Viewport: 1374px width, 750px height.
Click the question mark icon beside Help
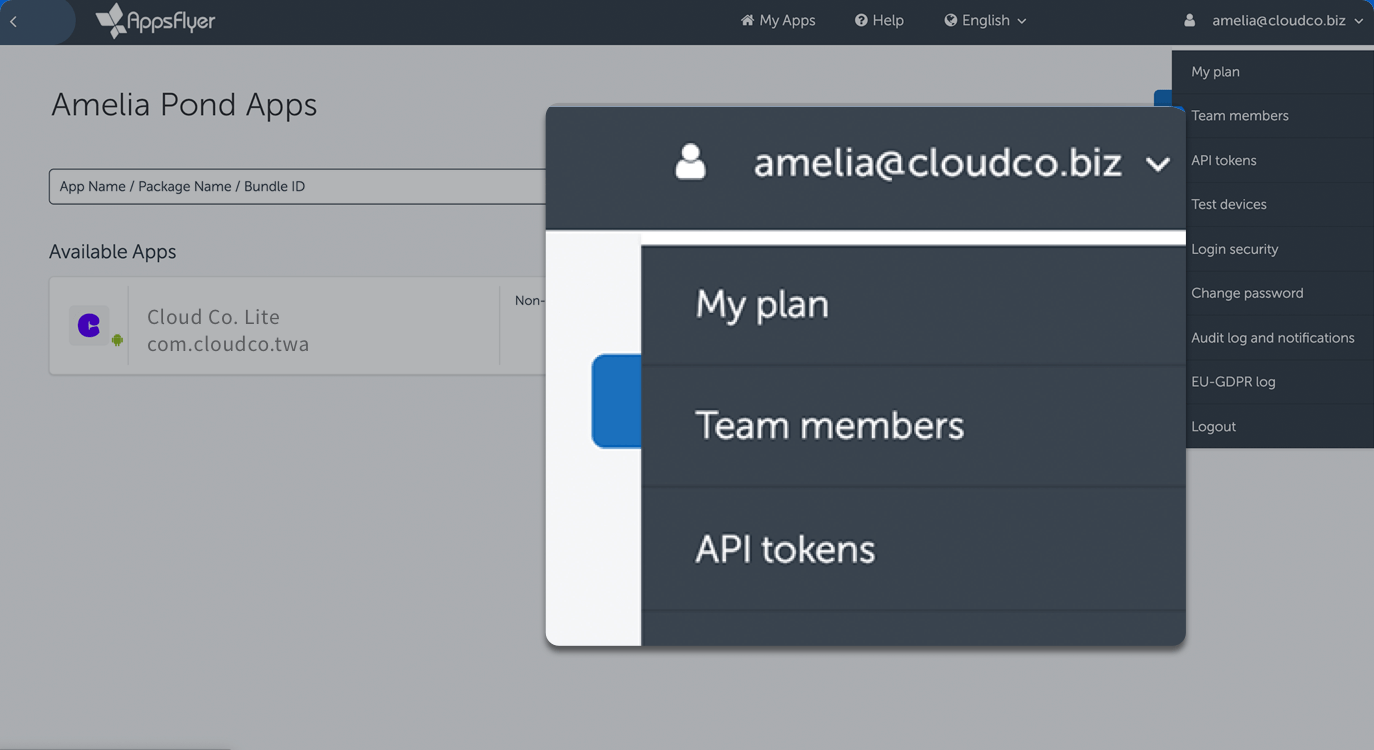click(861, 20)
